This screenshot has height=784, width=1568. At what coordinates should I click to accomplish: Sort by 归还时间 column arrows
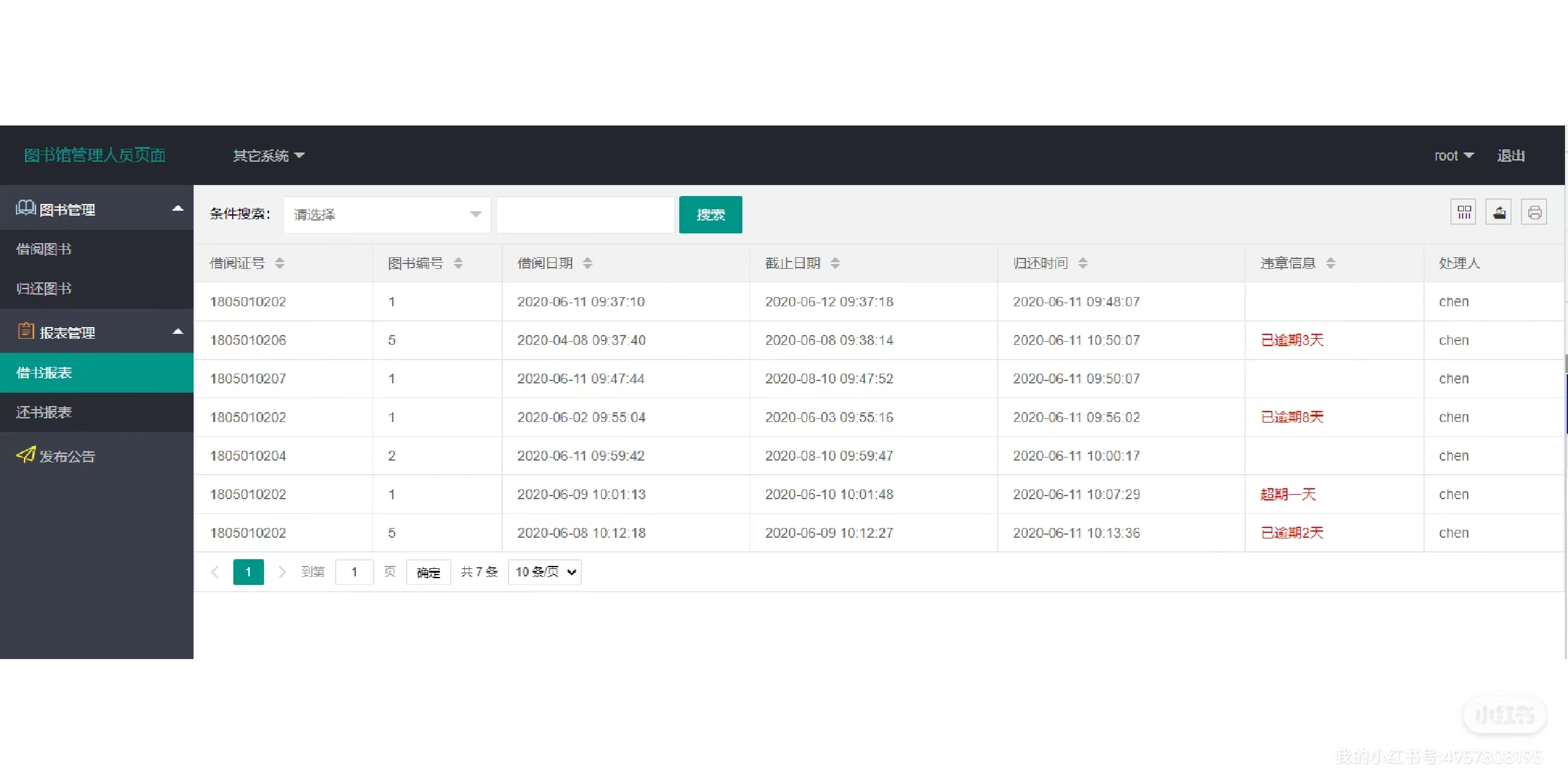(1083, 263)
